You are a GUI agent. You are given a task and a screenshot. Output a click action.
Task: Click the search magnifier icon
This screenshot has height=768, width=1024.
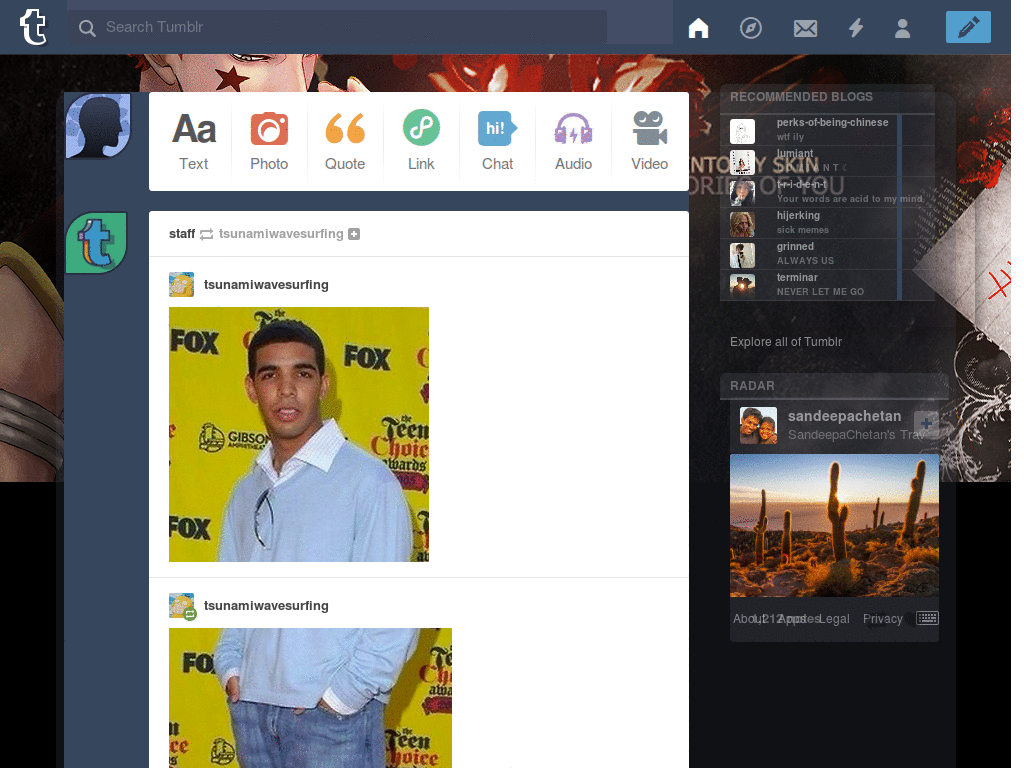(x=87, y=27)
